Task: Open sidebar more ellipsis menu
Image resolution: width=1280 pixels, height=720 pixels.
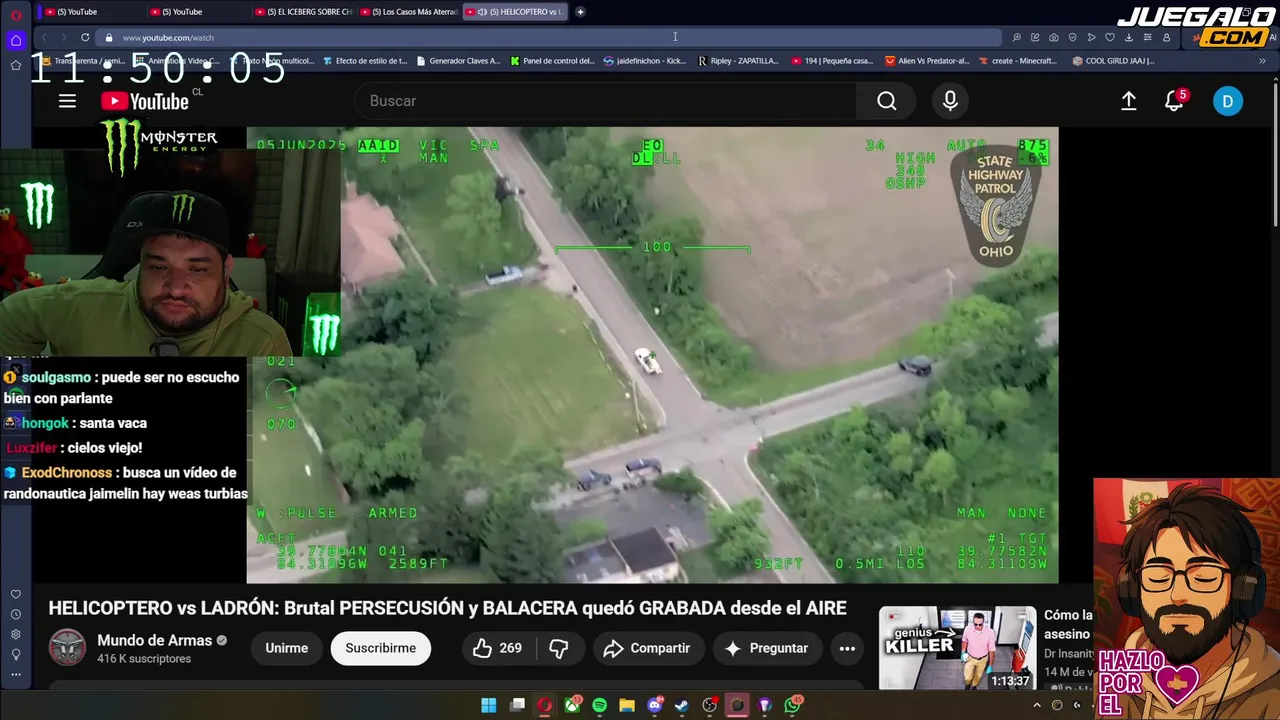Action: pos(16,674)
